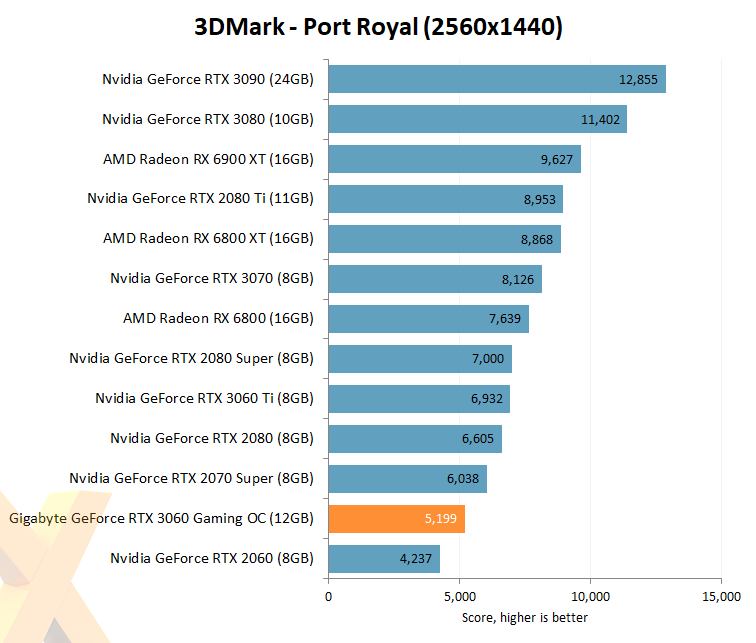The width and height of the screenshot is (756, 643).
Task: Click the 11,402 score value
Action: pos(600,120)
